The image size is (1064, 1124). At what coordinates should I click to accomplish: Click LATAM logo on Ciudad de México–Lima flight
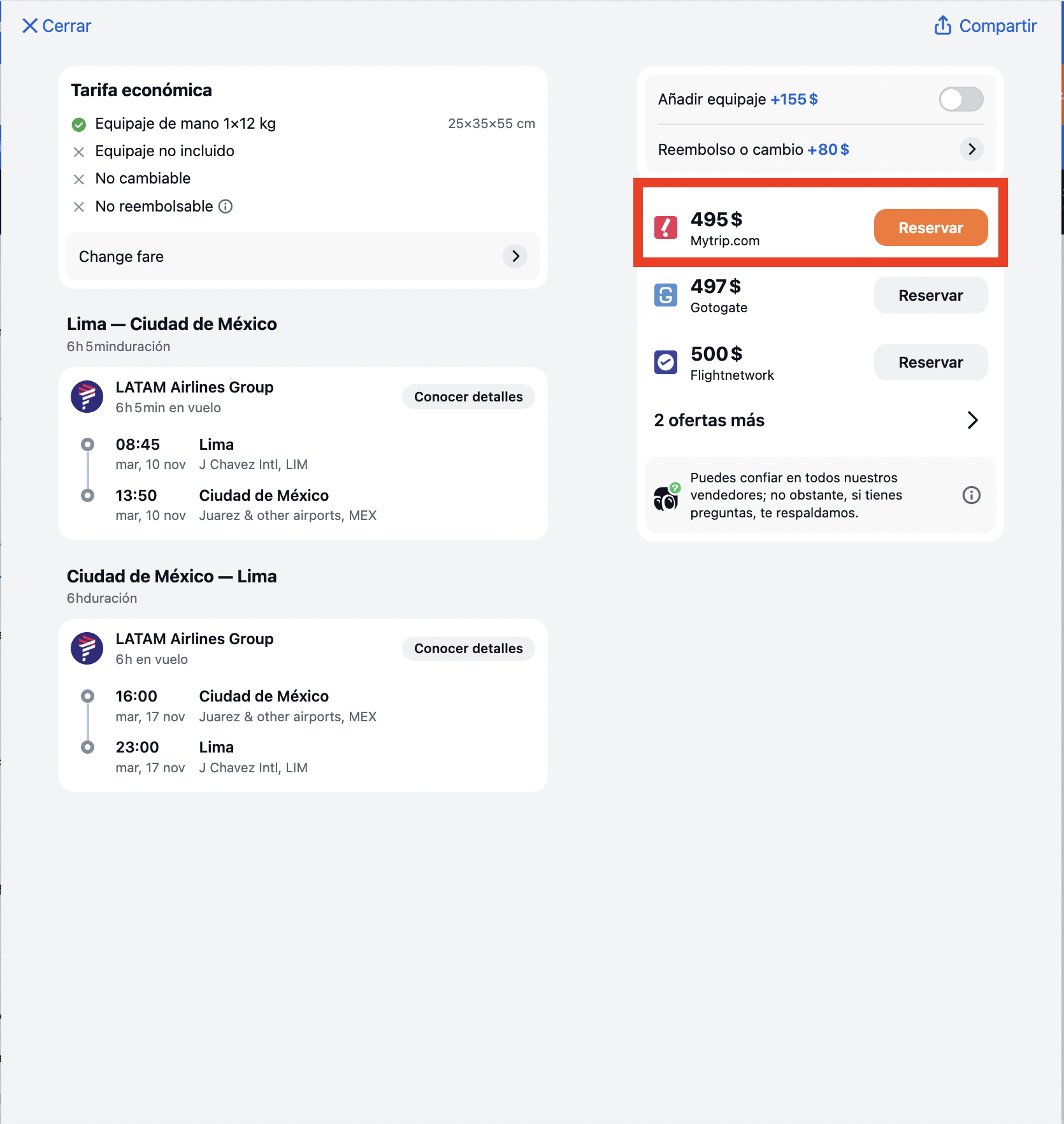(x=87, y=649)
